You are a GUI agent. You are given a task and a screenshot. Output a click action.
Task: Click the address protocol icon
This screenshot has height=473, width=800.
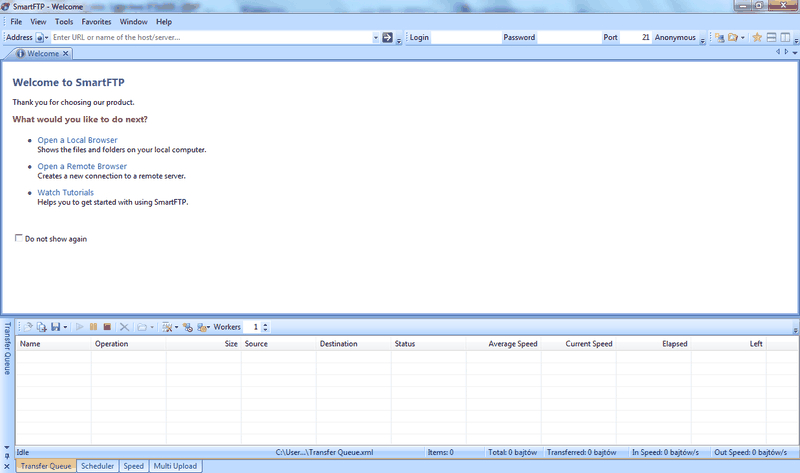click(x=39, y=38)
